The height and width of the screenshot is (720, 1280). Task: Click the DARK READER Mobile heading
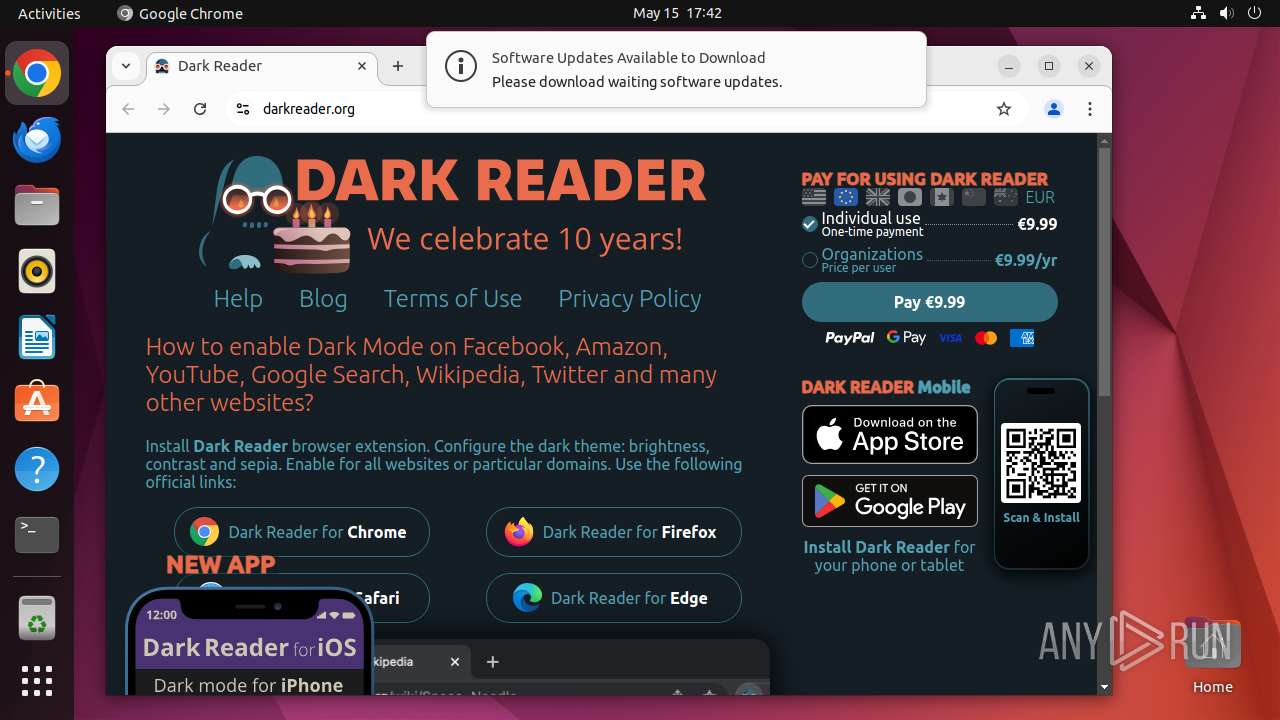pos(886,387)
